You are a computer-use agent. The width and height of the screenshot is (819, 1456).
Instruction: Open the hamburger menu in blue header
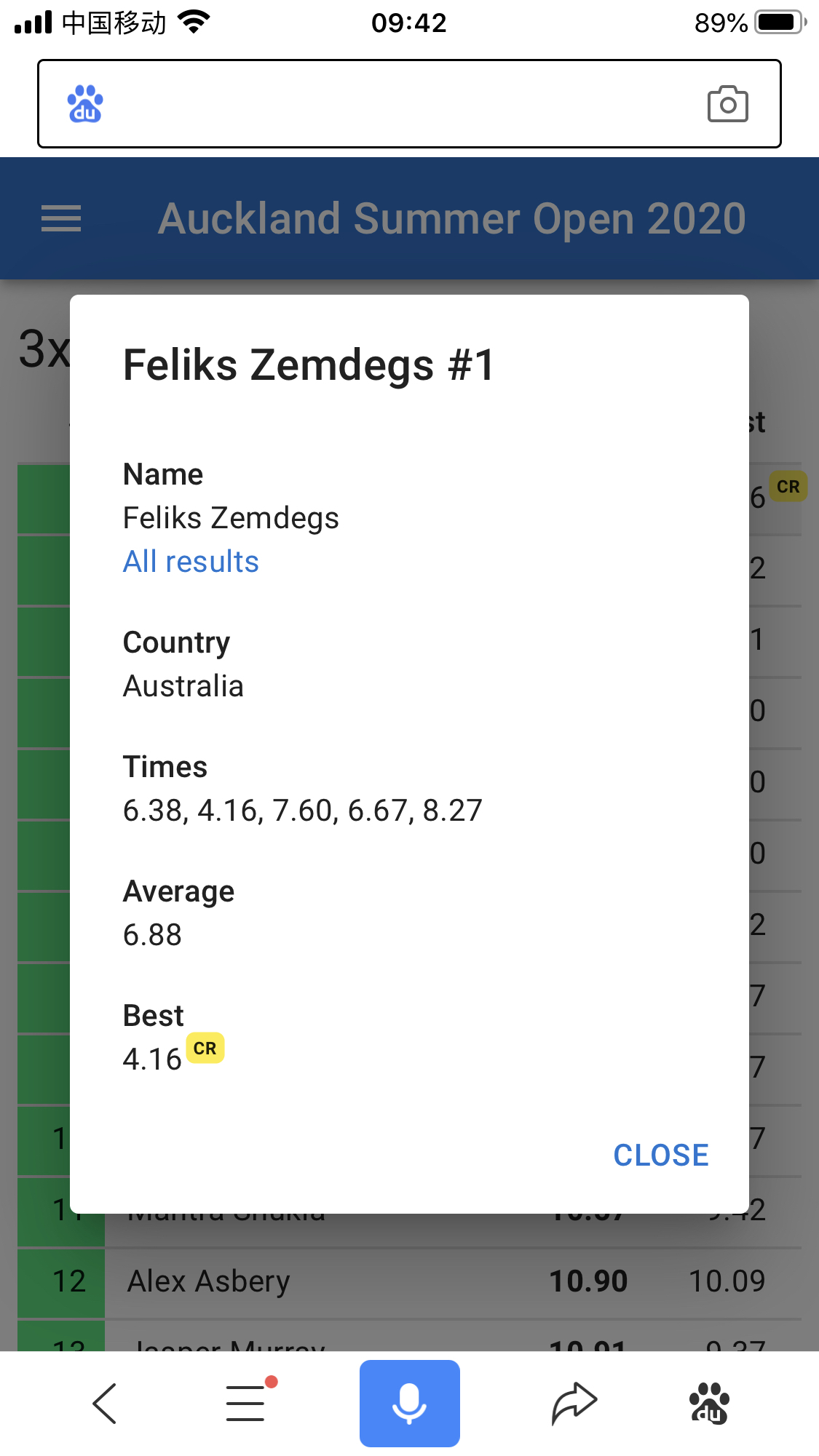pyautogui.click(x=61, y=218)
